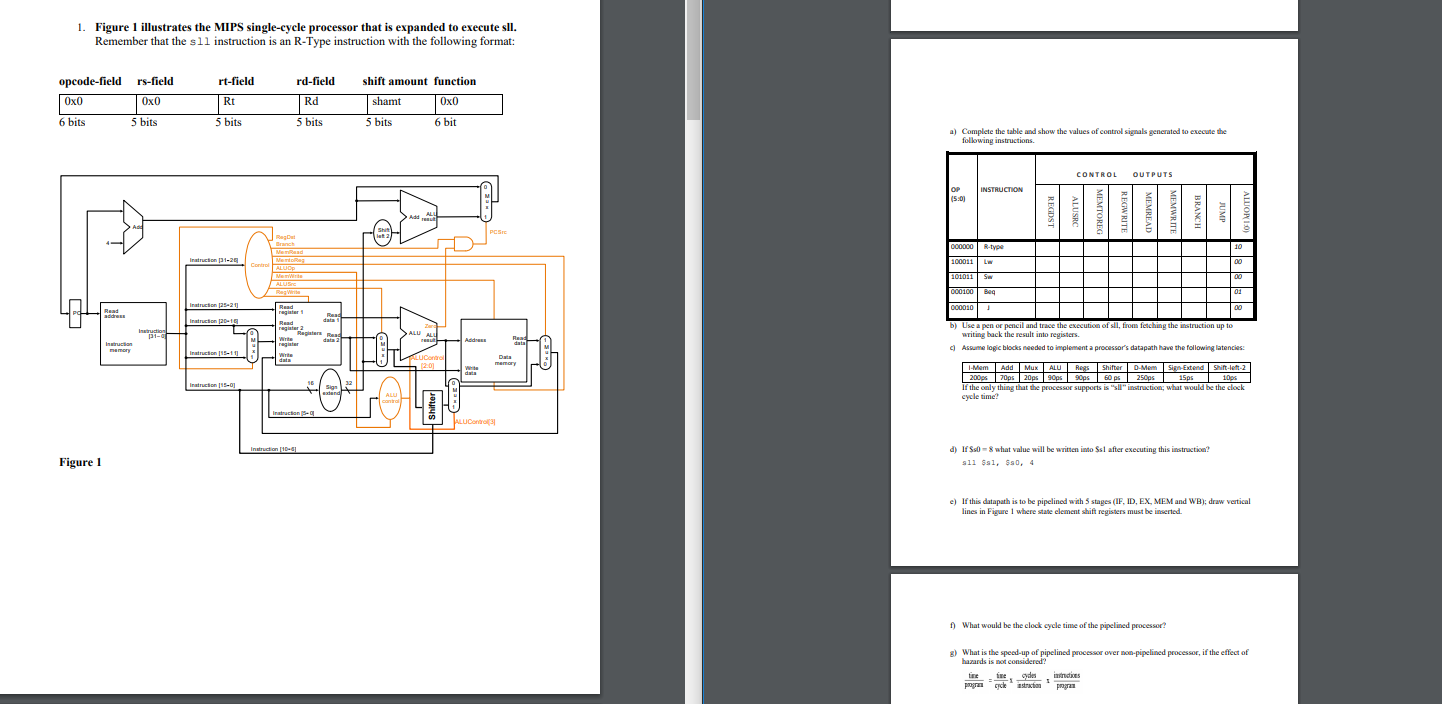Select the Lw row in the control outputs table
The height and width of the screenshot is (704, 1442).
click(x=987, y=261)
